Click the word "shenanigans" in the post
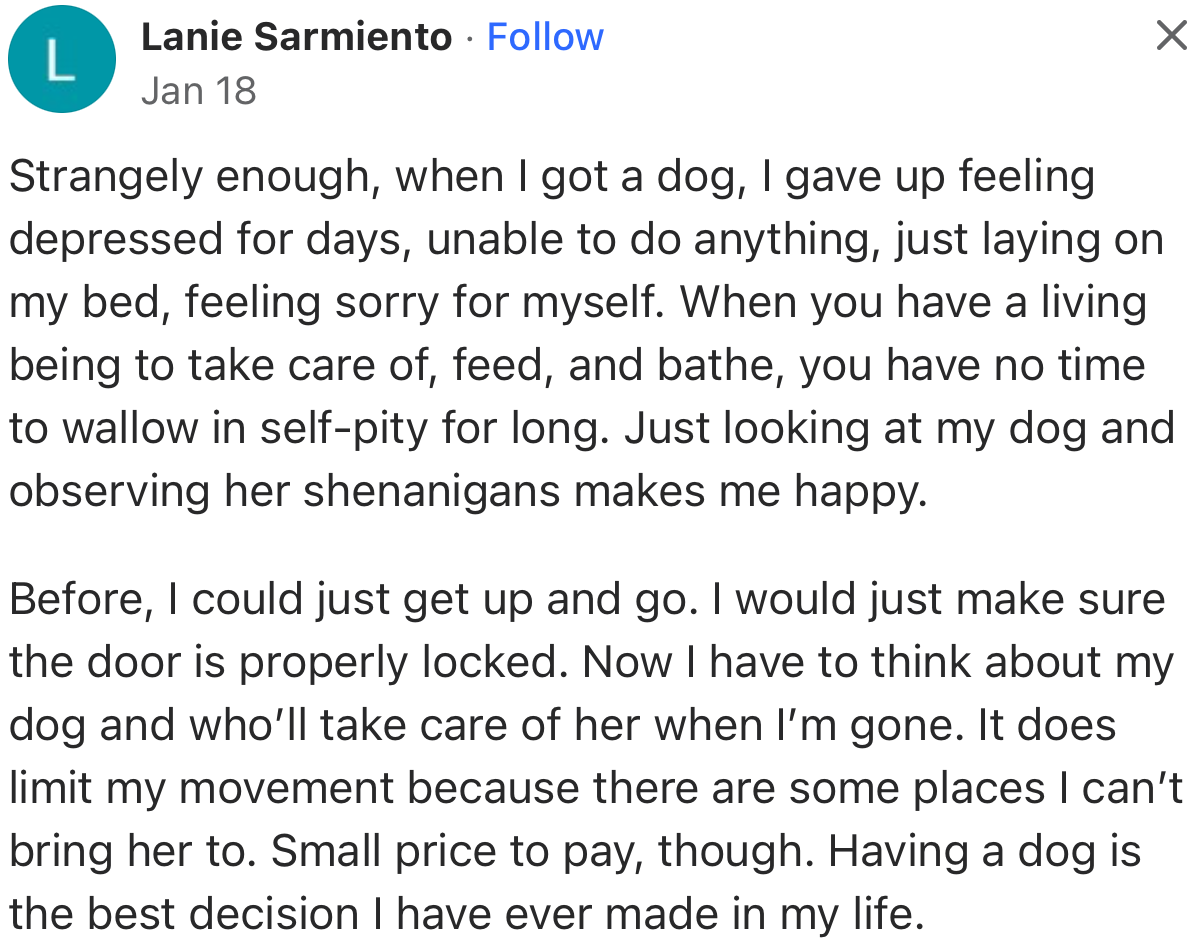1192x943 pixels. [x=437, y=492]
